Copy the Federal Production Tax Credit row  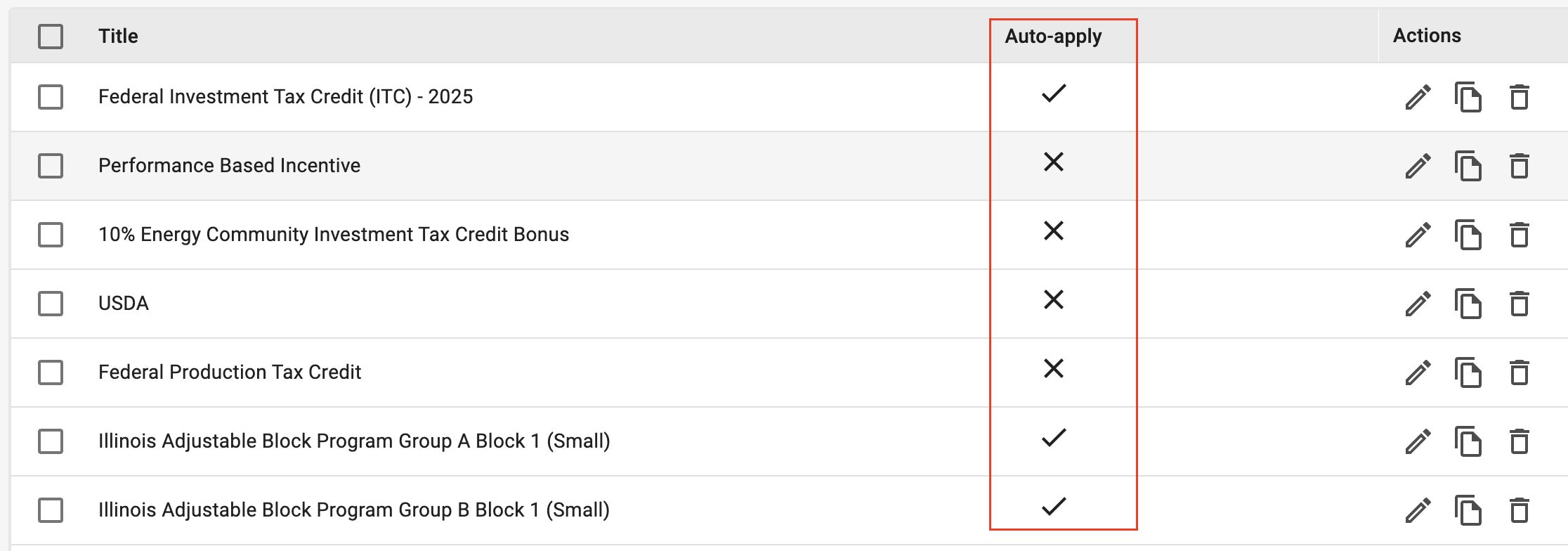point(1468,372)
